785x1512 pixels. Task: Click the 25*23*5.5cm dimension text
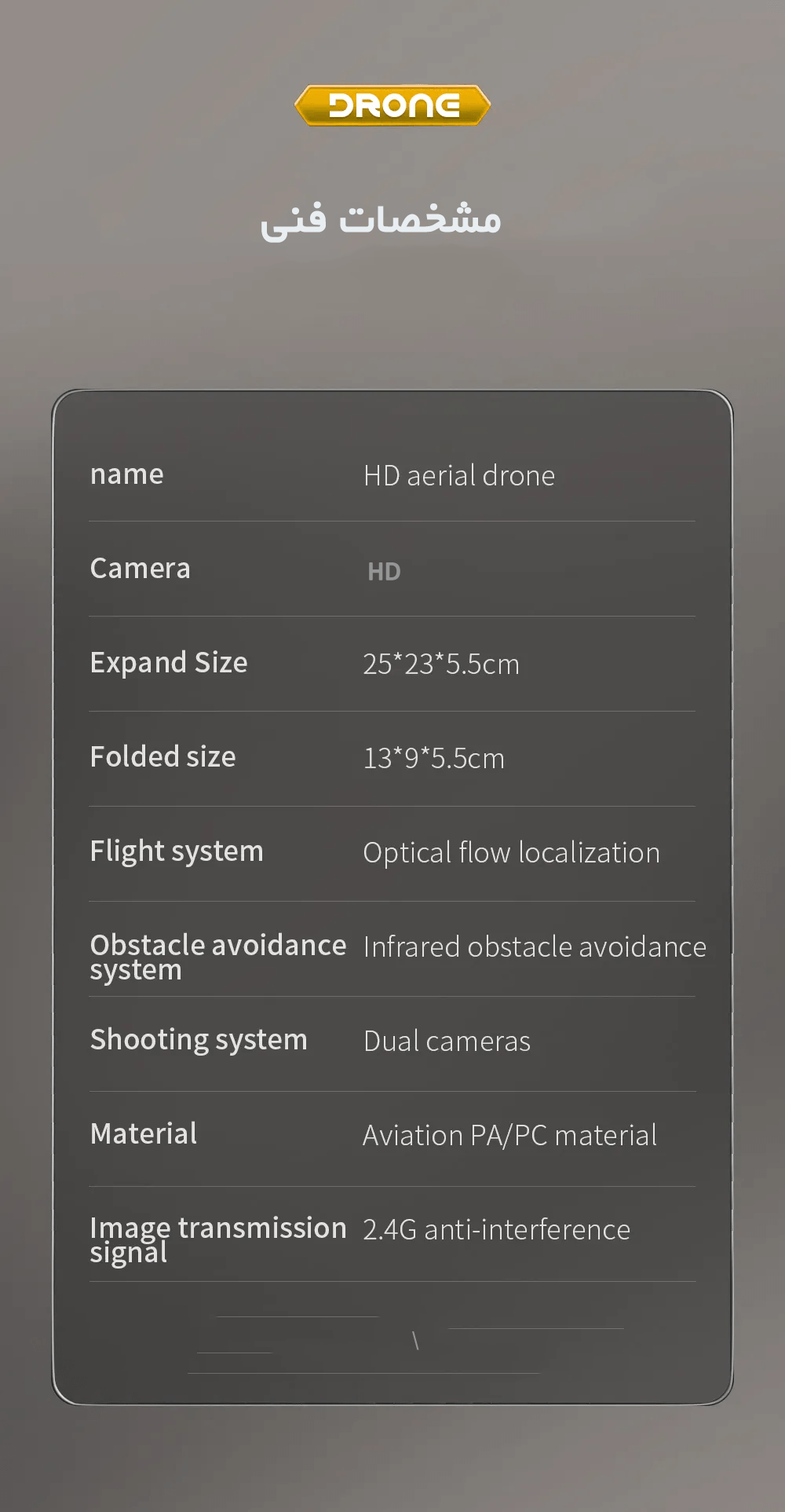441,664
